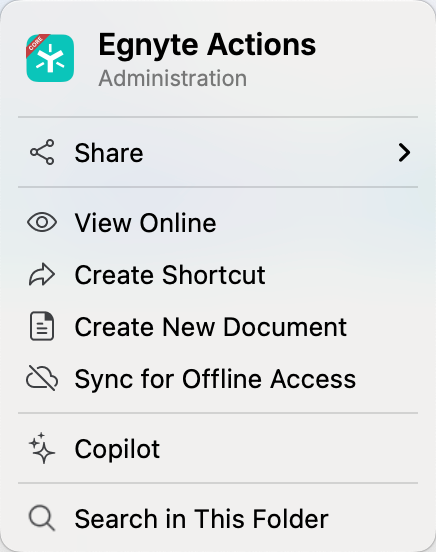The image size is (436, 552).
Task: Click the Create New Document page icon
Action: [42, 326]
